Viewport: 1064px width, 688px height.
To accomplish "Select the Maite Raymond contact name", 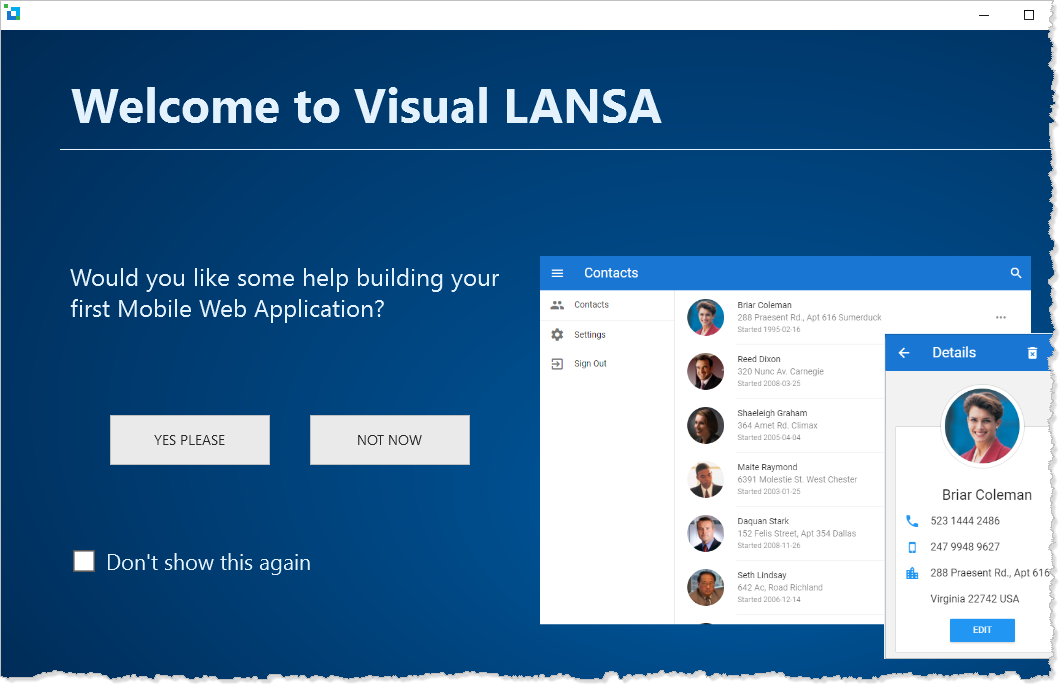I will pyautogui.click(x=767, y=467).
